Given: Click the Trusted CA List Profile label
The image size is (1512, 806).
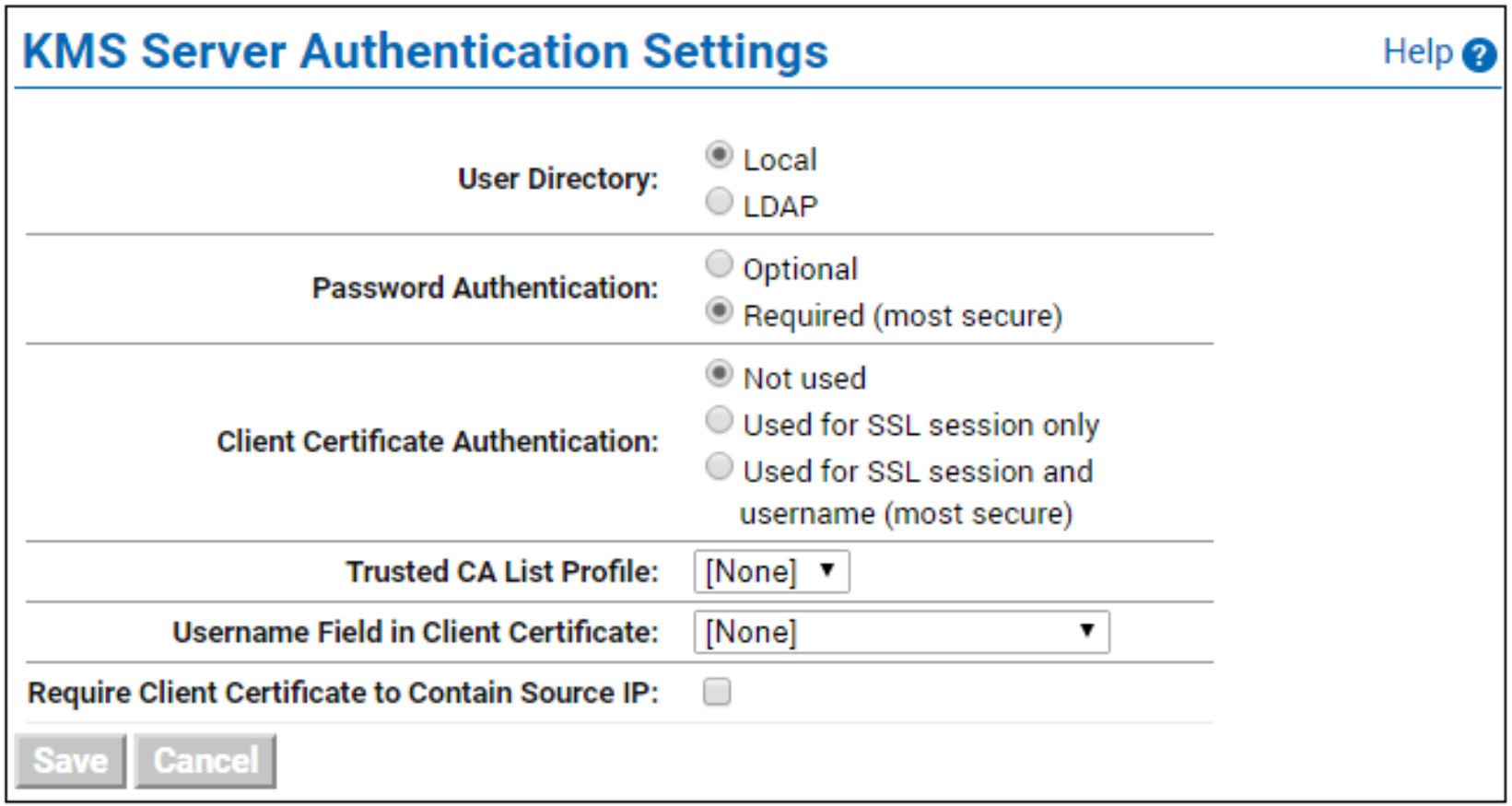Looking at the screenshot, I should pyautogui.click(x=503, y=572).
